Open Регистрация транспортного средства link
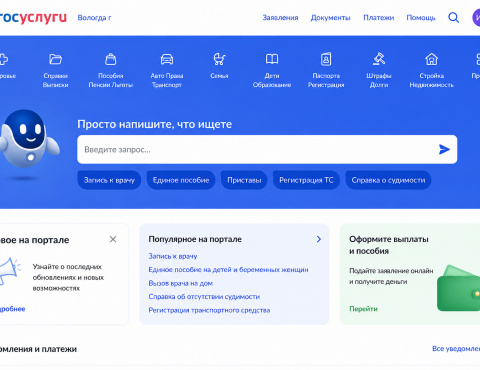The width and height of the screenshot is (480, 370). point(209,310)
